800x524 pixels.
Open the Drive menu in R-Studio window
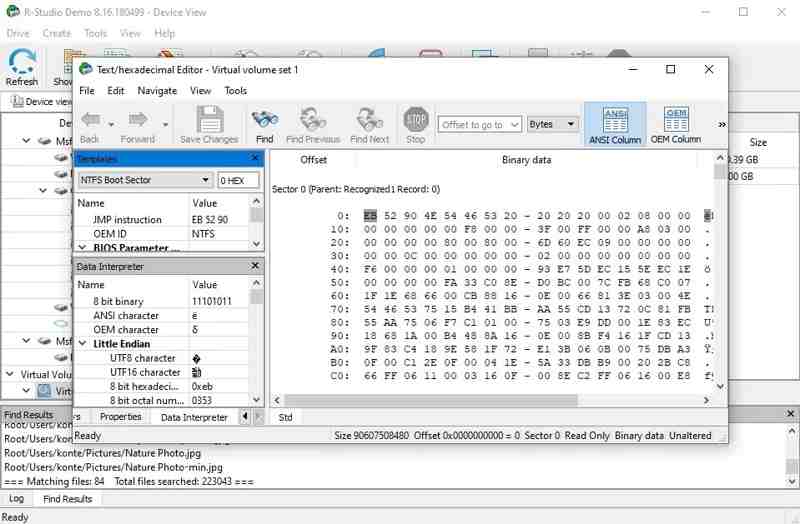18,33
